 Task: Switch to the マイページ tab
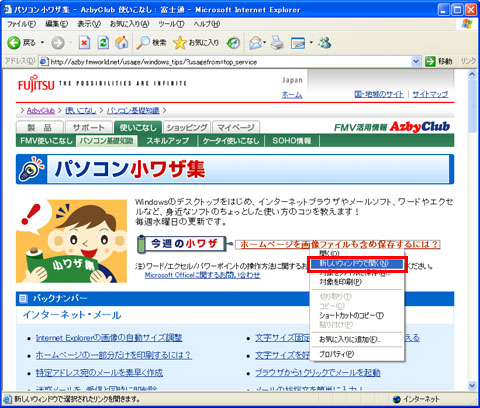[236, 127]
